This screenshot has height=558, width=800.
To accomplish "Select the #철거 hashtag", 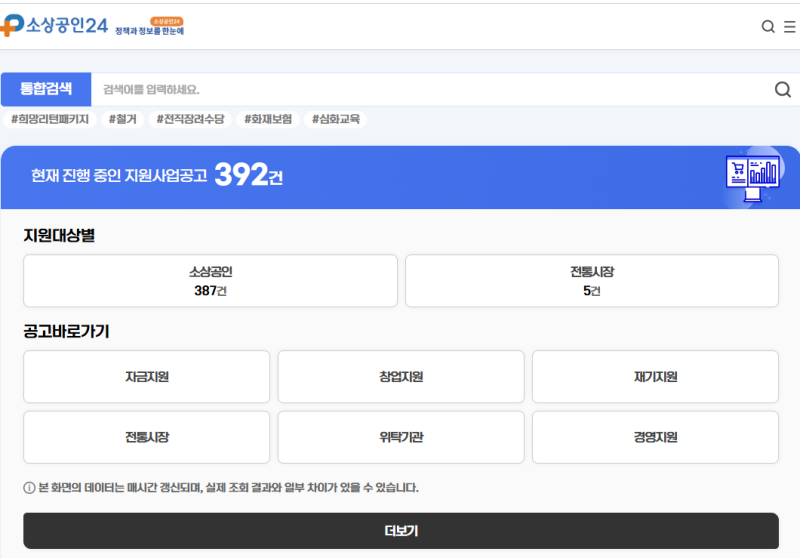I will pyautogui.click(x=122, y=119).
